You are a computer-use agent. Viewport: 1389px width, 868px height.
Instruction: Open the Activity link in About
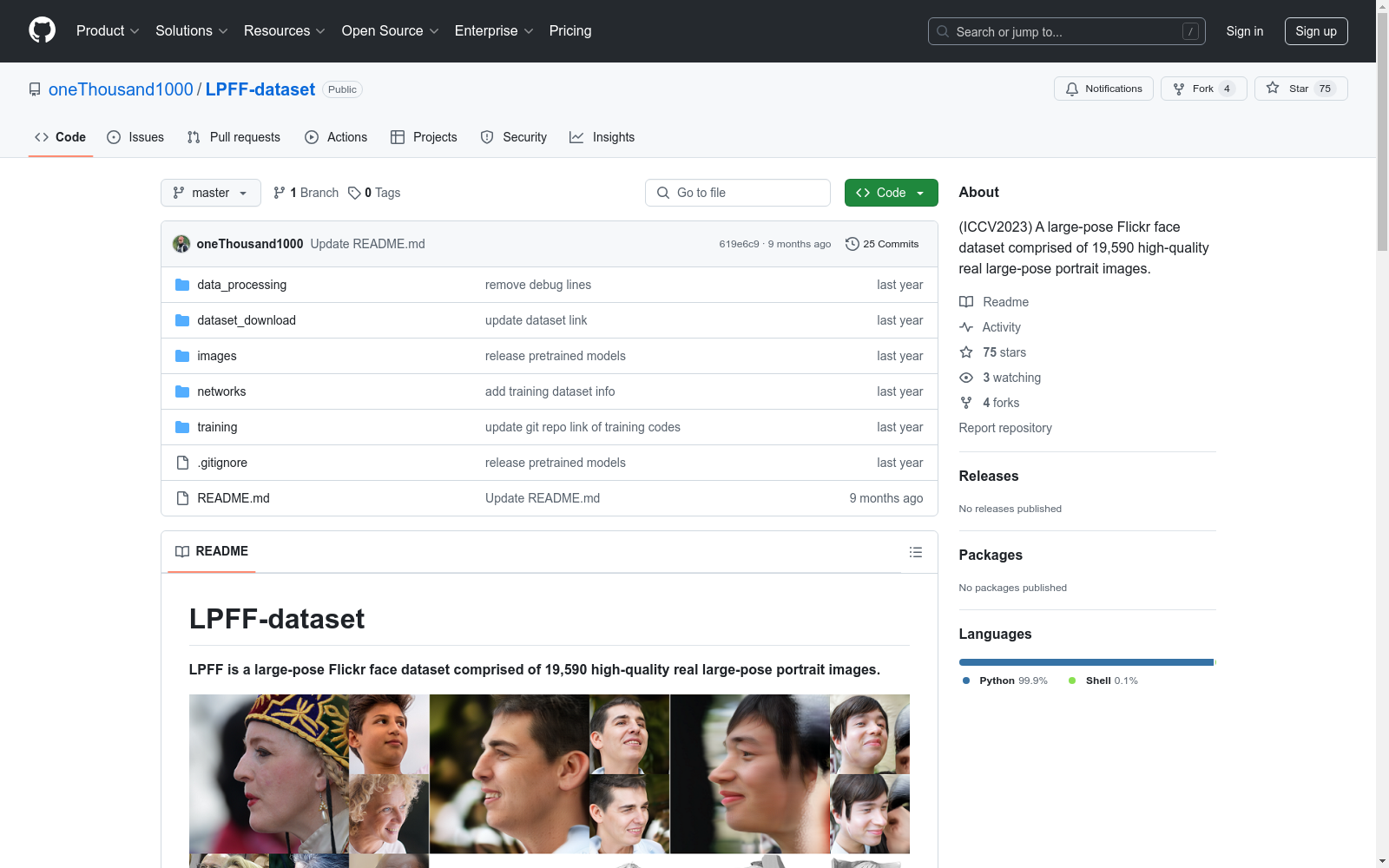click(x=991, y=327)
